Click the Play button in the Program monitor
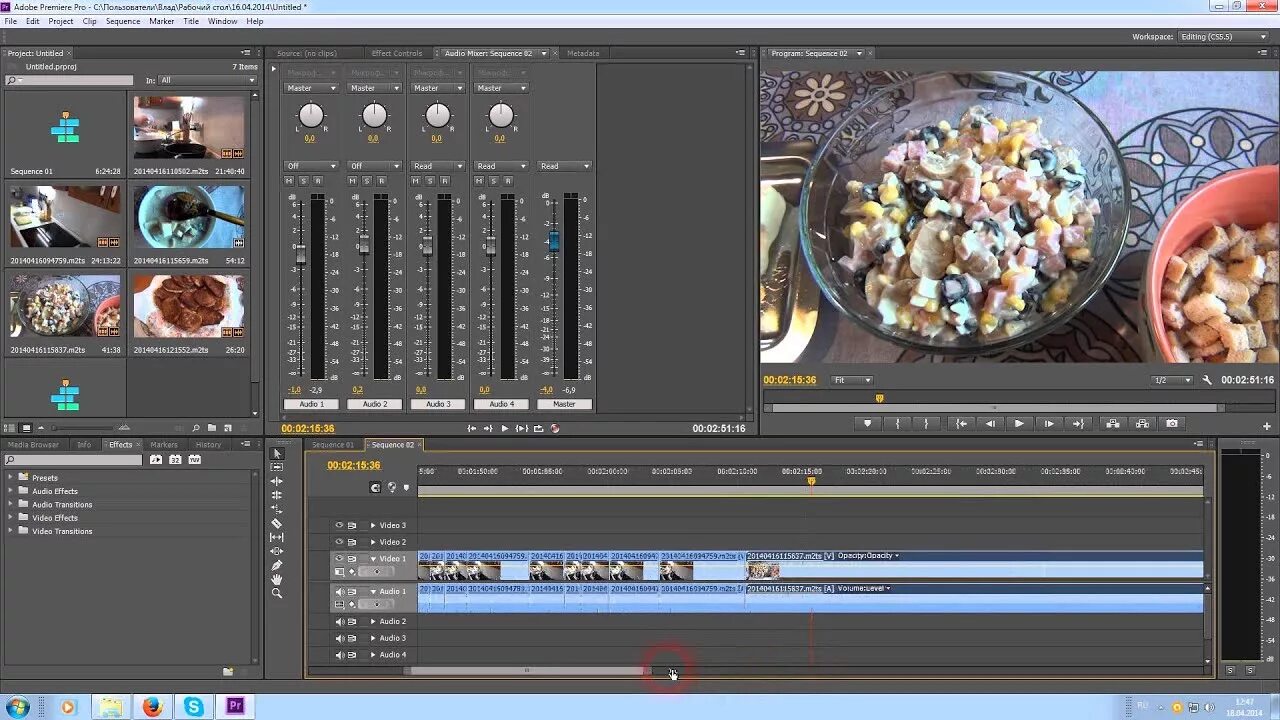Screen dimensions: 1280x720 1018,422
